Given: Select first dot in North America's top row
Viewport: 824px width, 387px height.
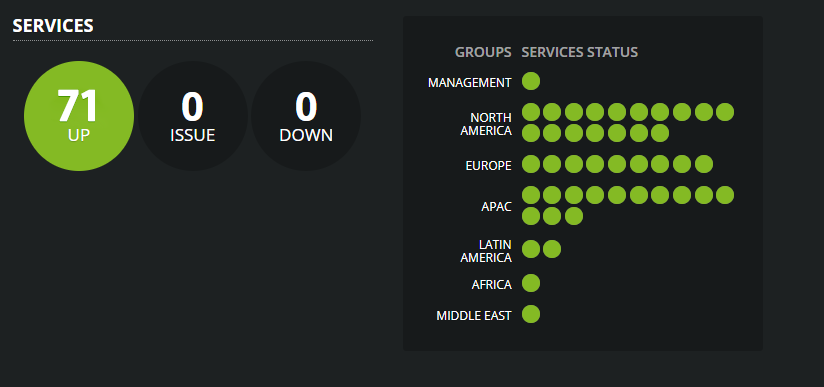Looking at the screenshot, I should coord(531,112).
